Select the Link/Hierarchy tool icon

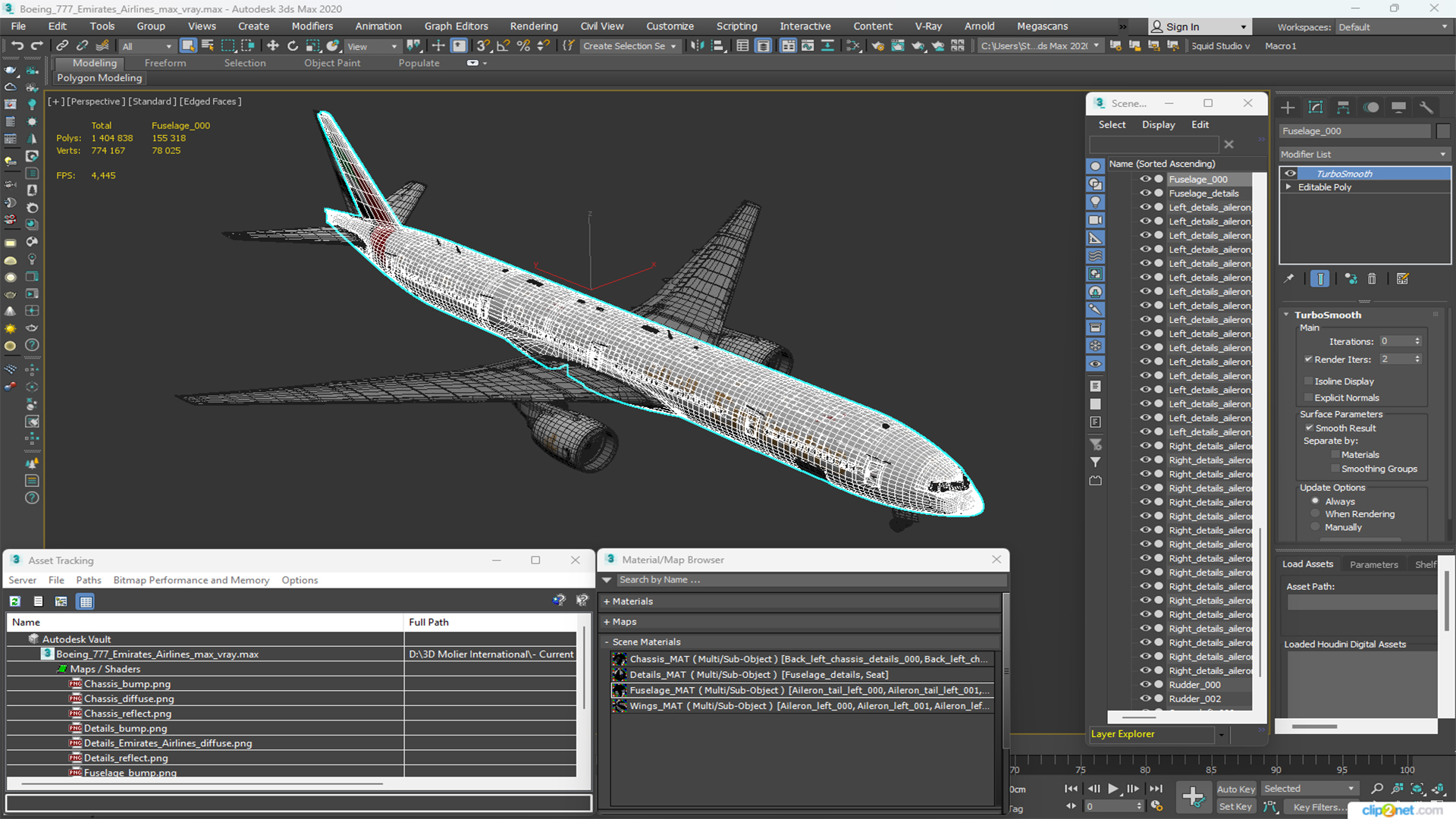click(x=59, y=46)
